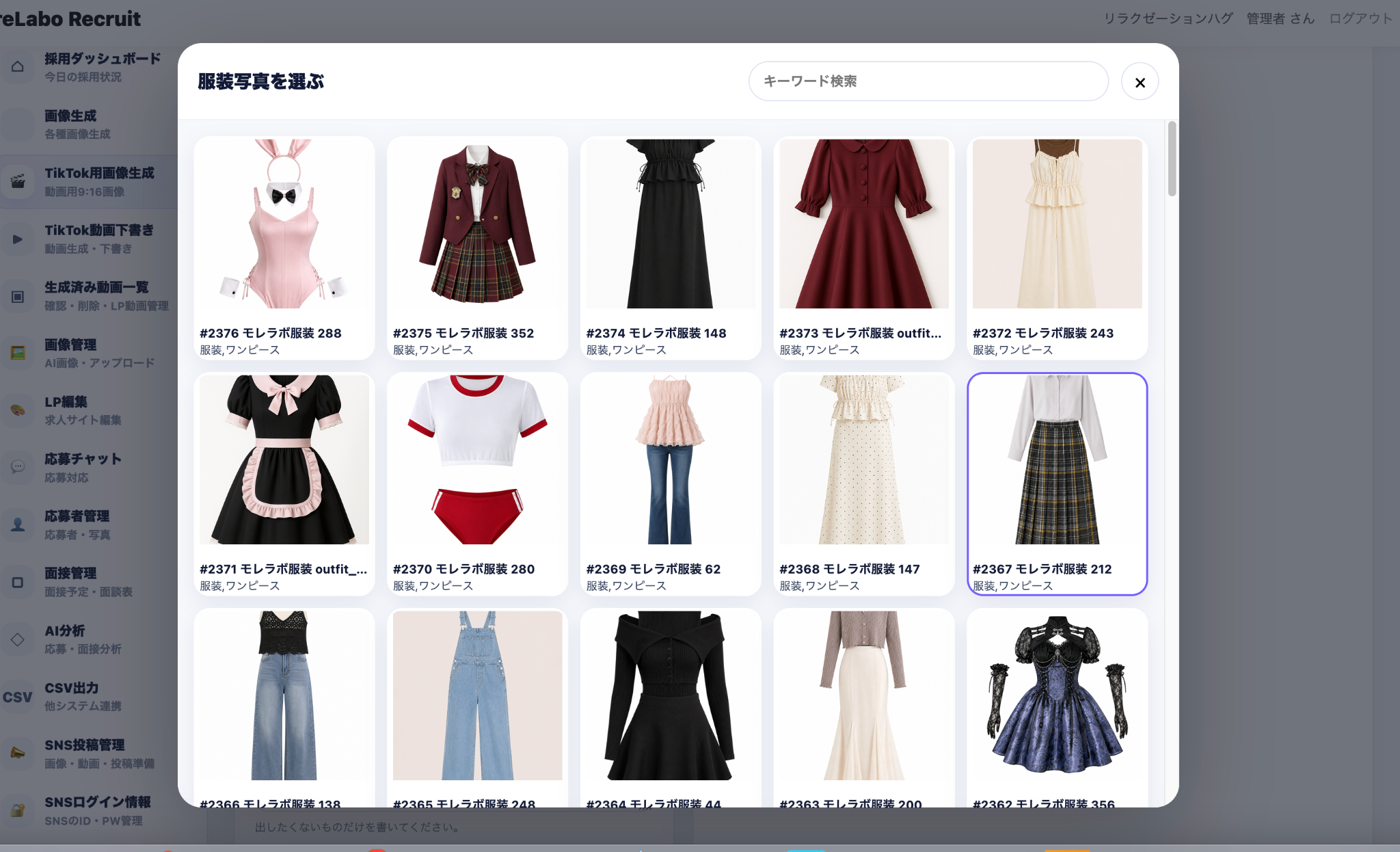Click the ログアウト link
The image size is (1400, 852).
point(1360,18)
